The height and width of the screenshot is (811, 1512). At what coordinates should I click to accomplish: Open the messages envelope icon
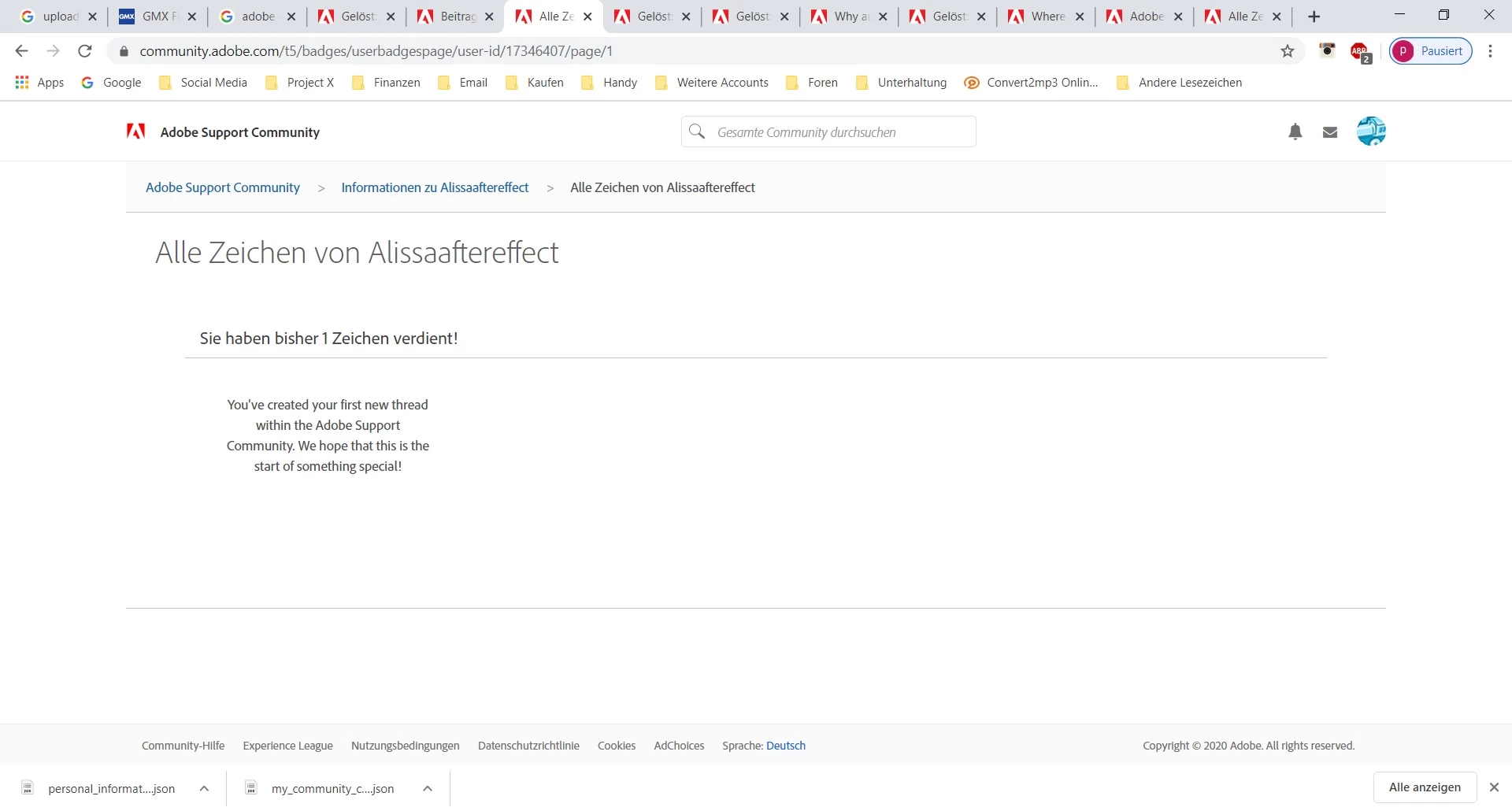click(x=1330, y=132)
